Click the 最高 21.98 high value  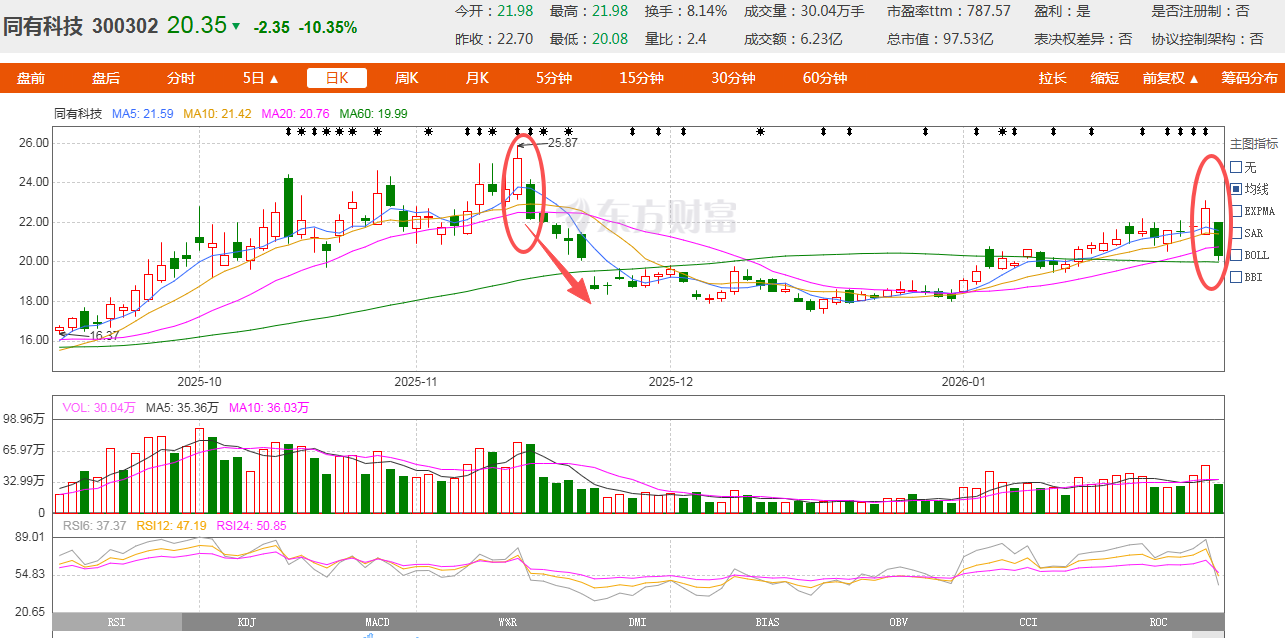click(589, 11)
